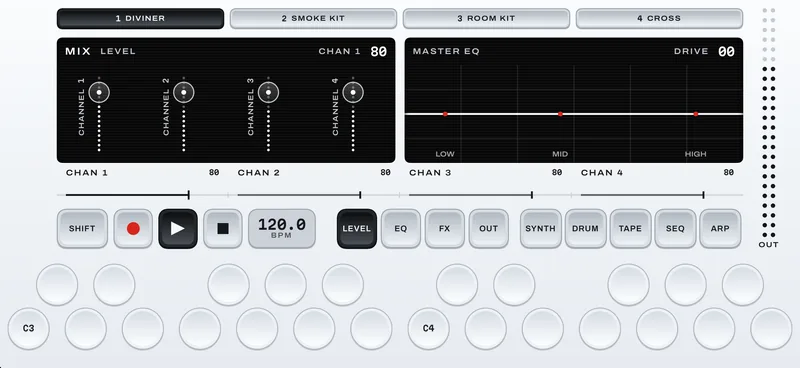Click the CHAN 3 horizontal slider handle
800x368 pixels.
pyautogui.click(x=532, y=195)
